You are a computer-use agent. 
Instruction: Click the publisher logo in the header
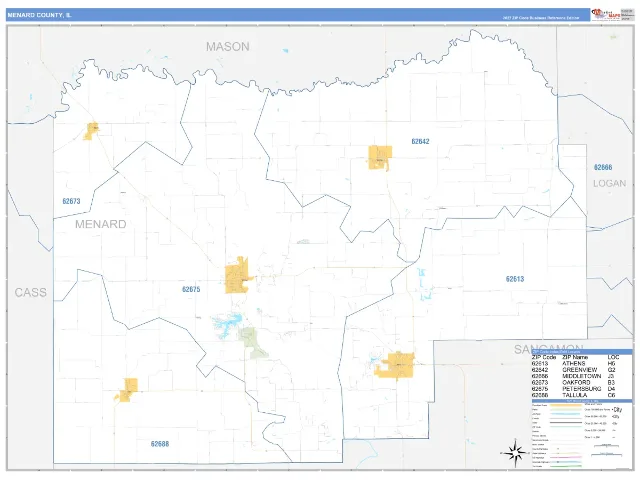point(606,14)
